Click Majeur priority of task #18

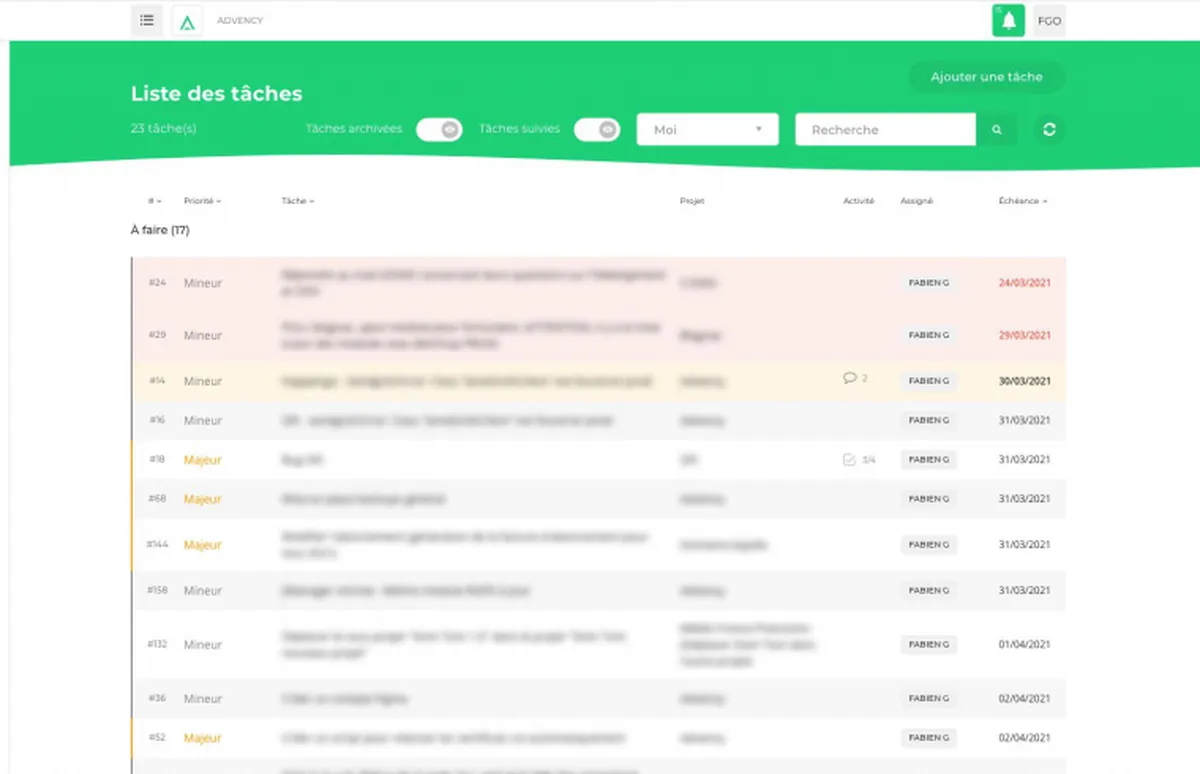point(202,460)
